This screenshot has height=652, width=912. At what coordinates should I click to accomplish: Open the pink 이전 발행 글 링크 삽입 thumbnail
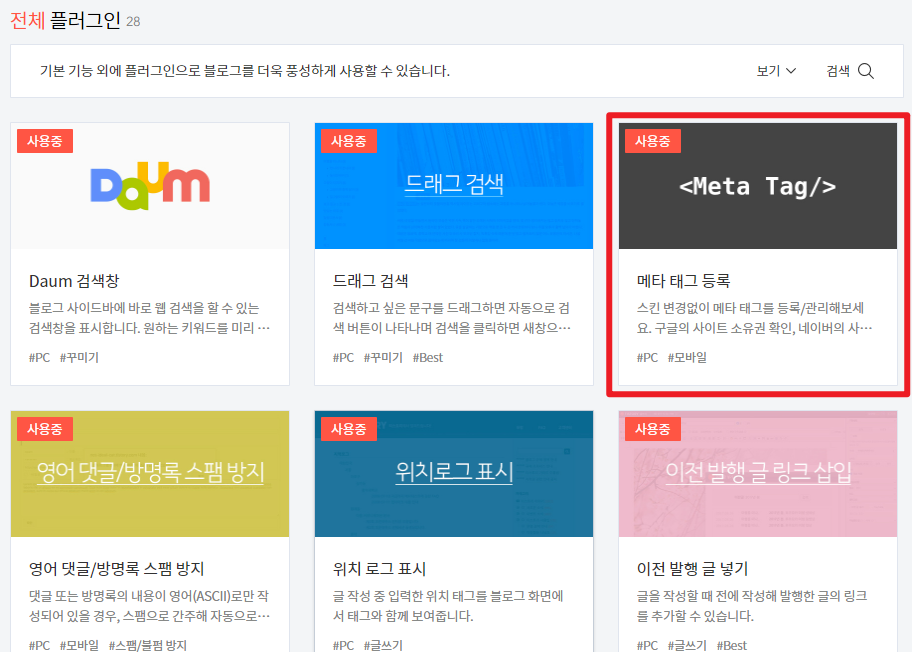click(x=758, y=474)
